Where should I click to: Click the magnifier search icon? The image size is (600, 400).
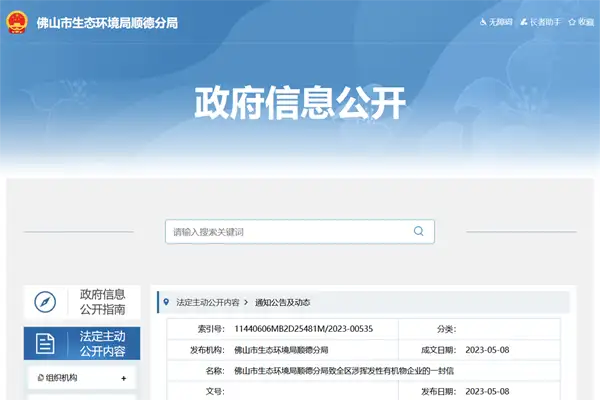(x=419, y=231)
